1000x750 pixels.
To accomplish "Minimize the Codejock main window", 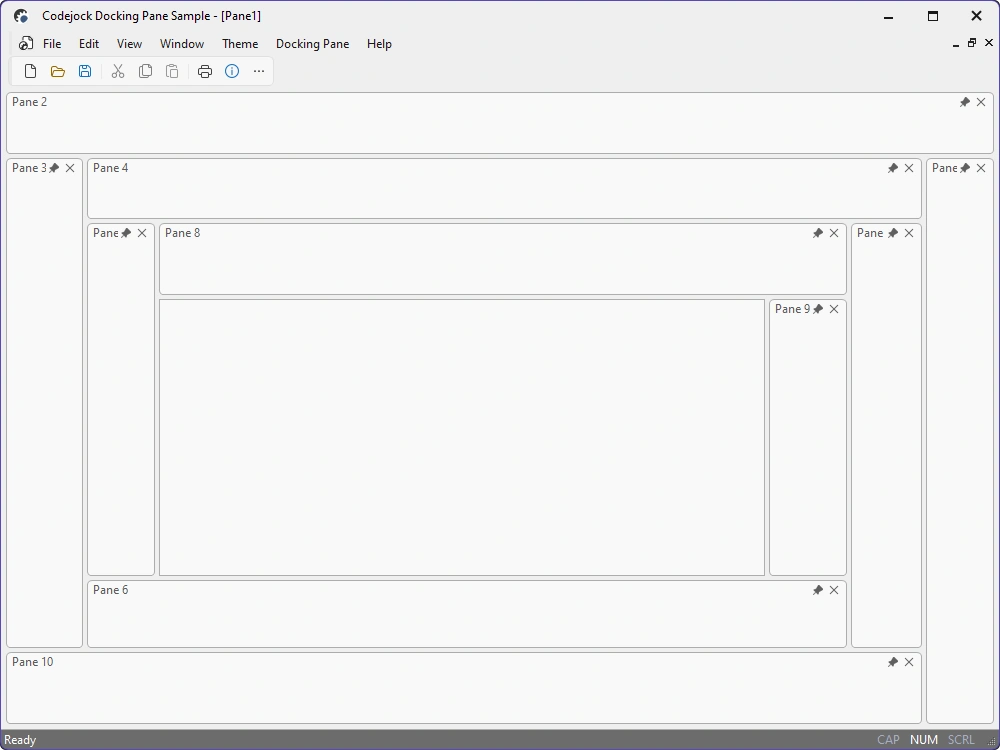I will click(x=888, y=16).
